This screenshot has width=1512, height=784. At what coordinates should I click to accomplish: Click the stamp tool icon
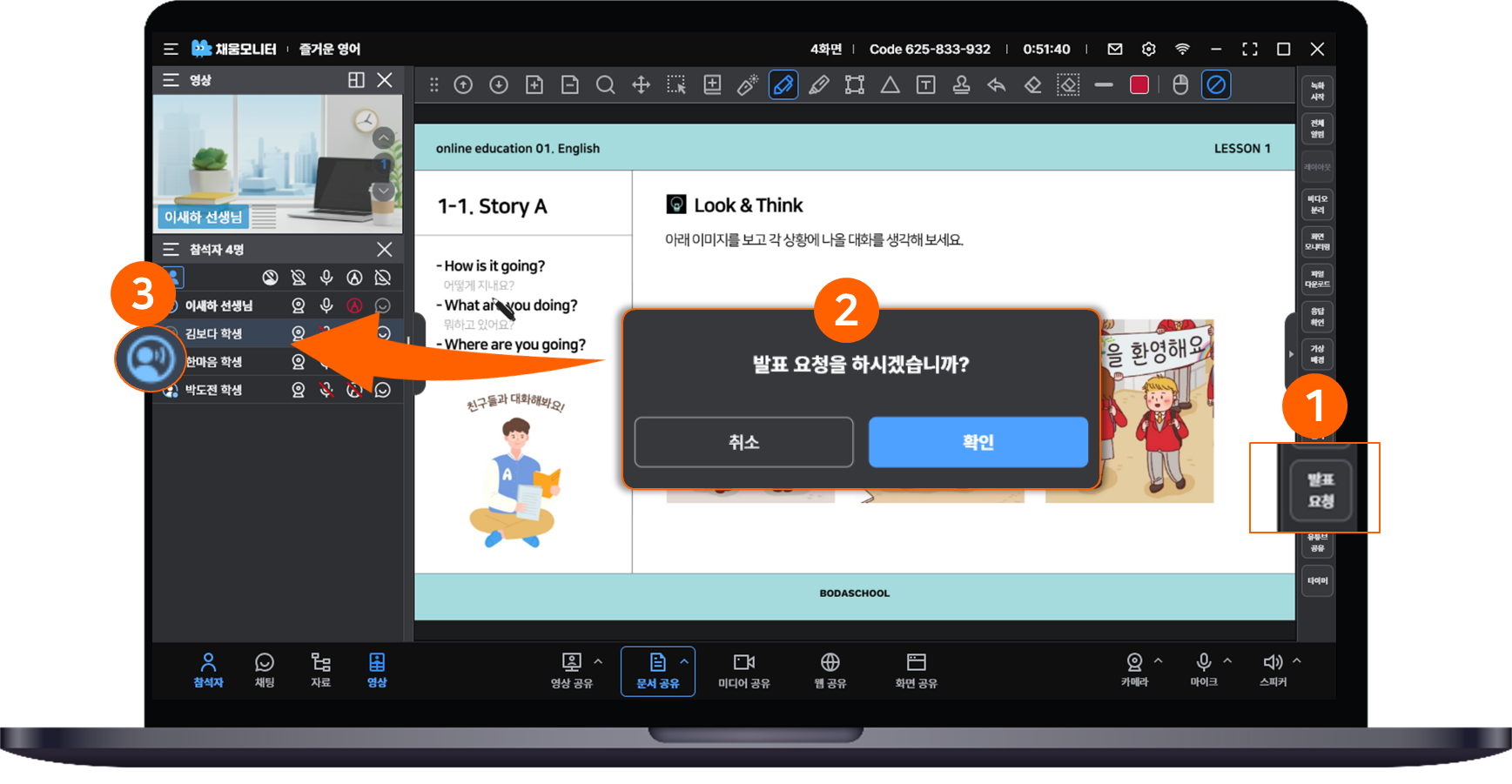[961, 85]
